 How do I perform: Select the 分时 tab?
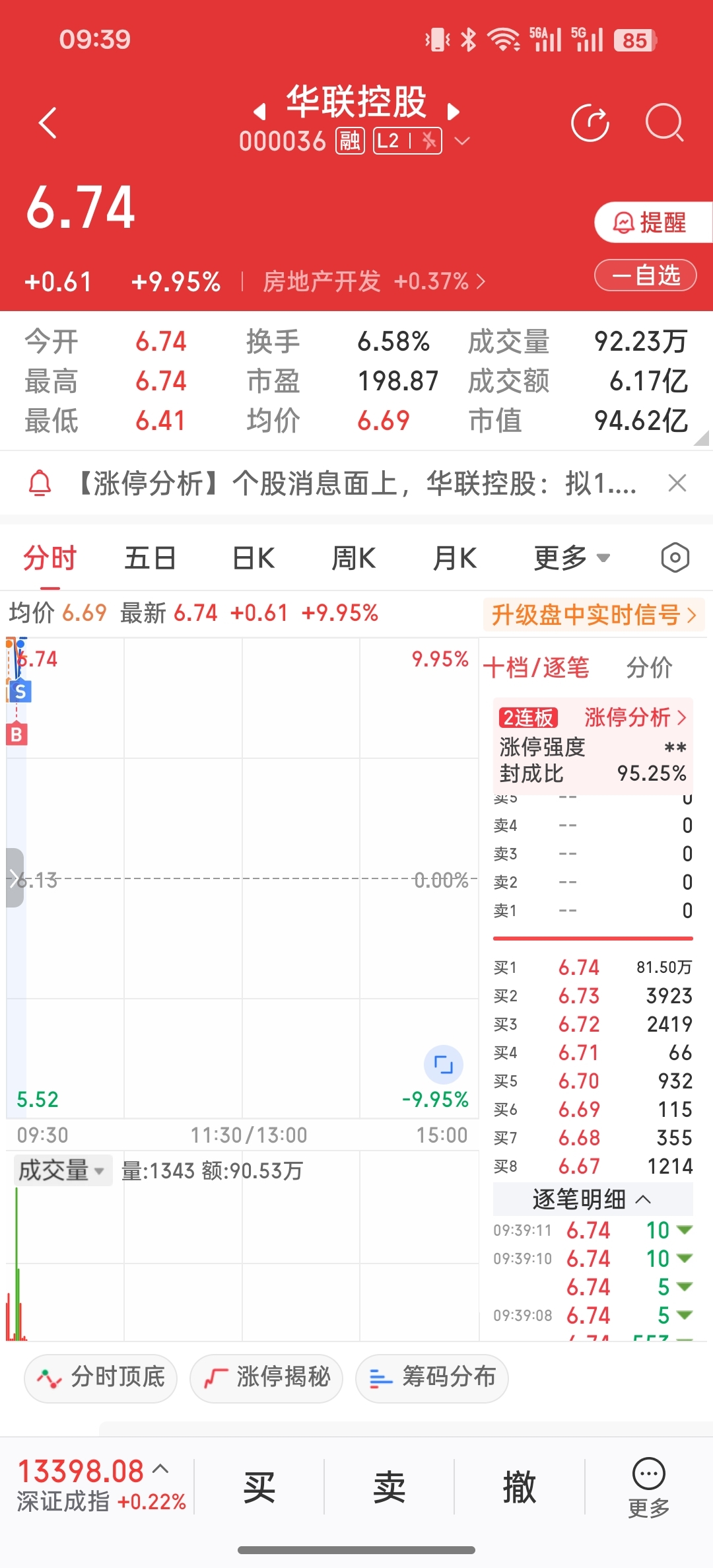[x=50, y=559]
